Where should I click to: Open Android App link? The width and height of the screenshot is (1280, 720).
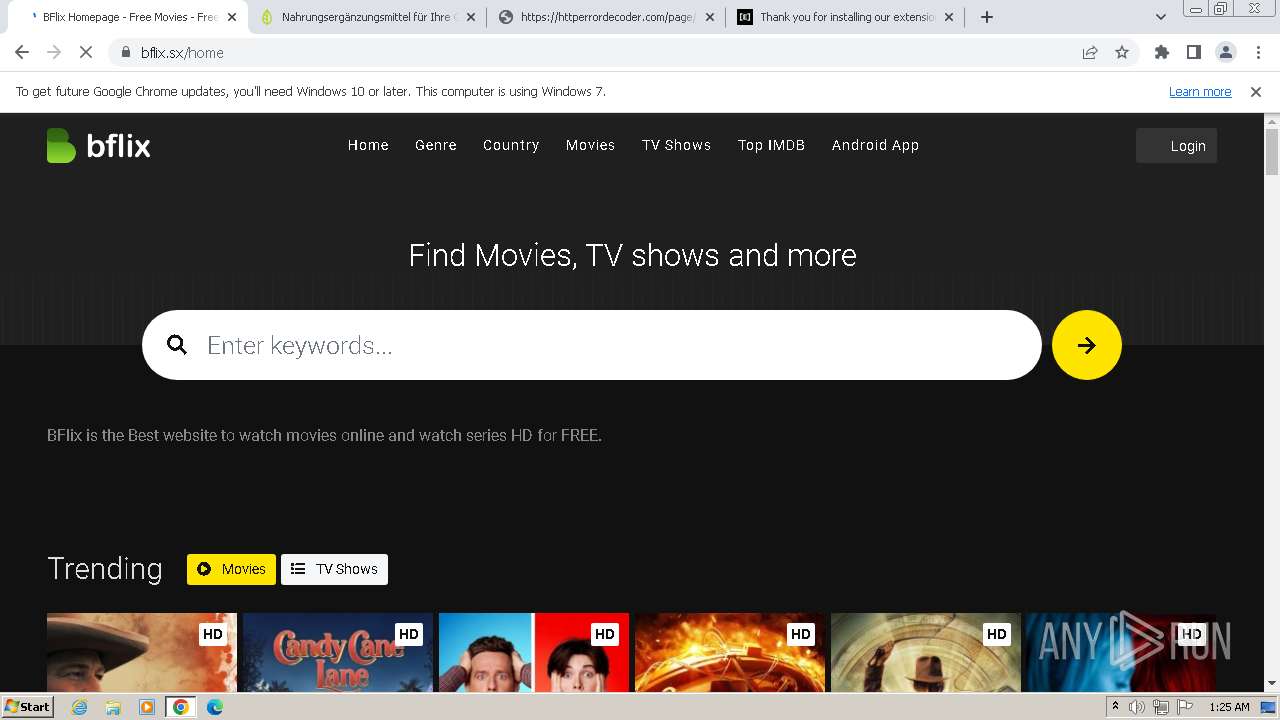pos(875,145)
